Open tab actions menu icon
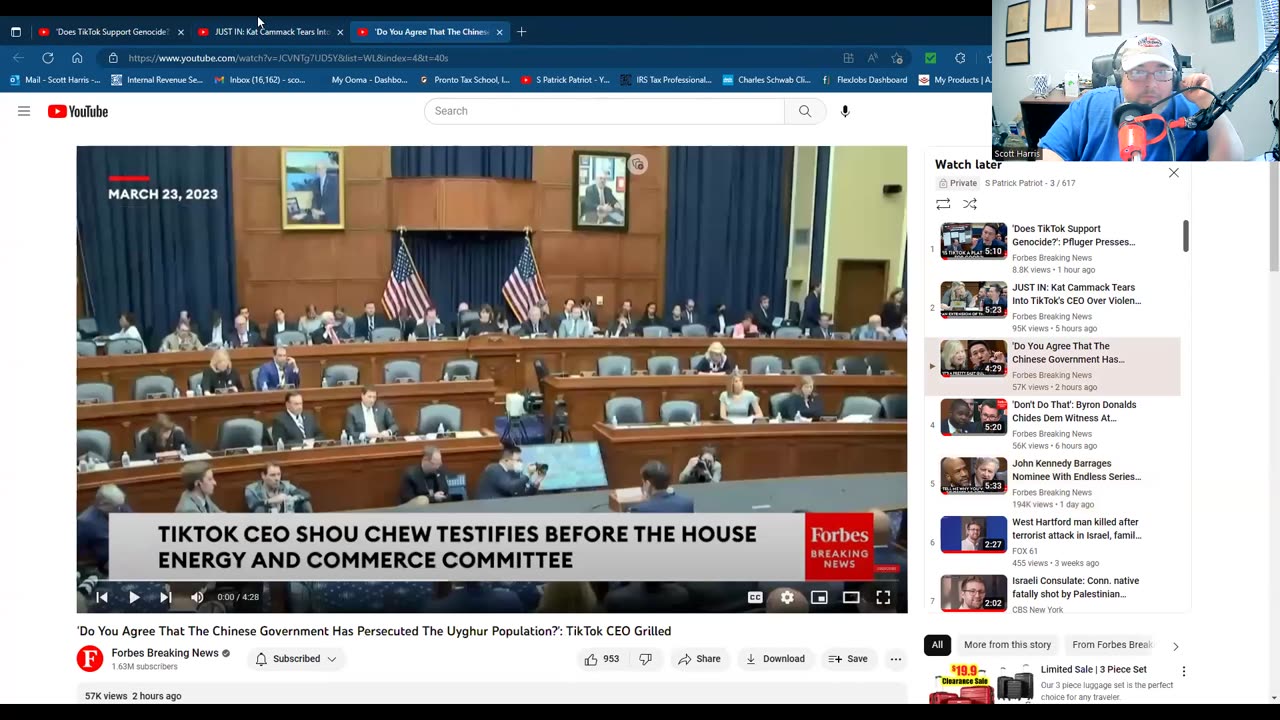The image size is (1280, 720). (x=15, y=32)
